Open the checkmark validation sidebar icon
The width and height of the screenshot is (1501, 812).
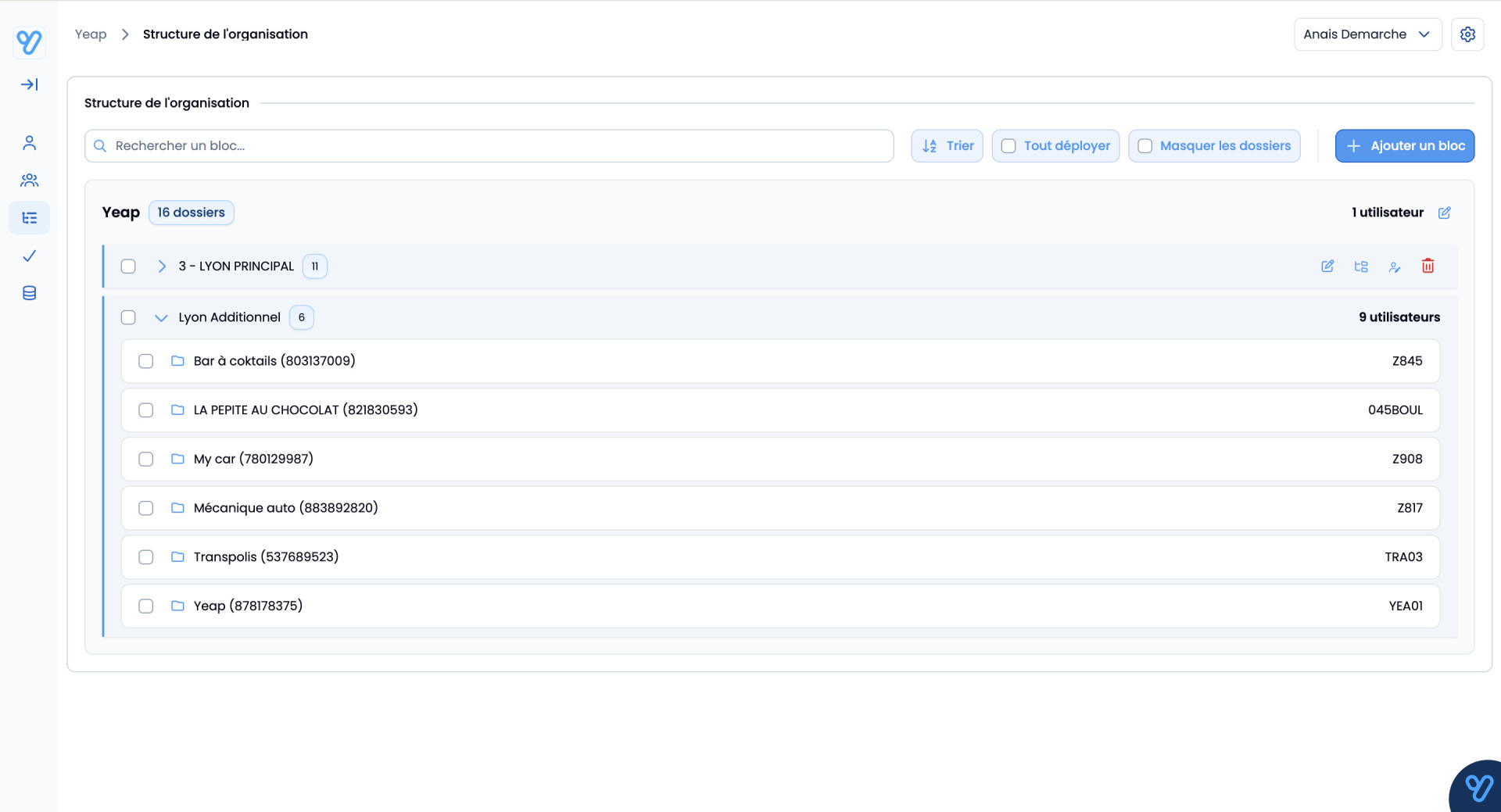29,256
